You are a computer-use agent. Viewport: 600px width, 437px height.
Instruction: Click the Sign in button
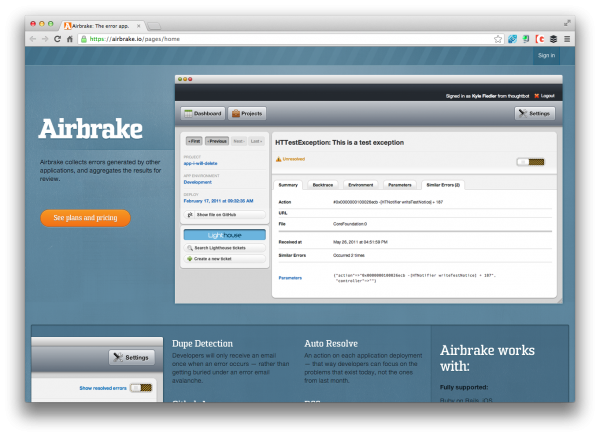tap(546, 55)
